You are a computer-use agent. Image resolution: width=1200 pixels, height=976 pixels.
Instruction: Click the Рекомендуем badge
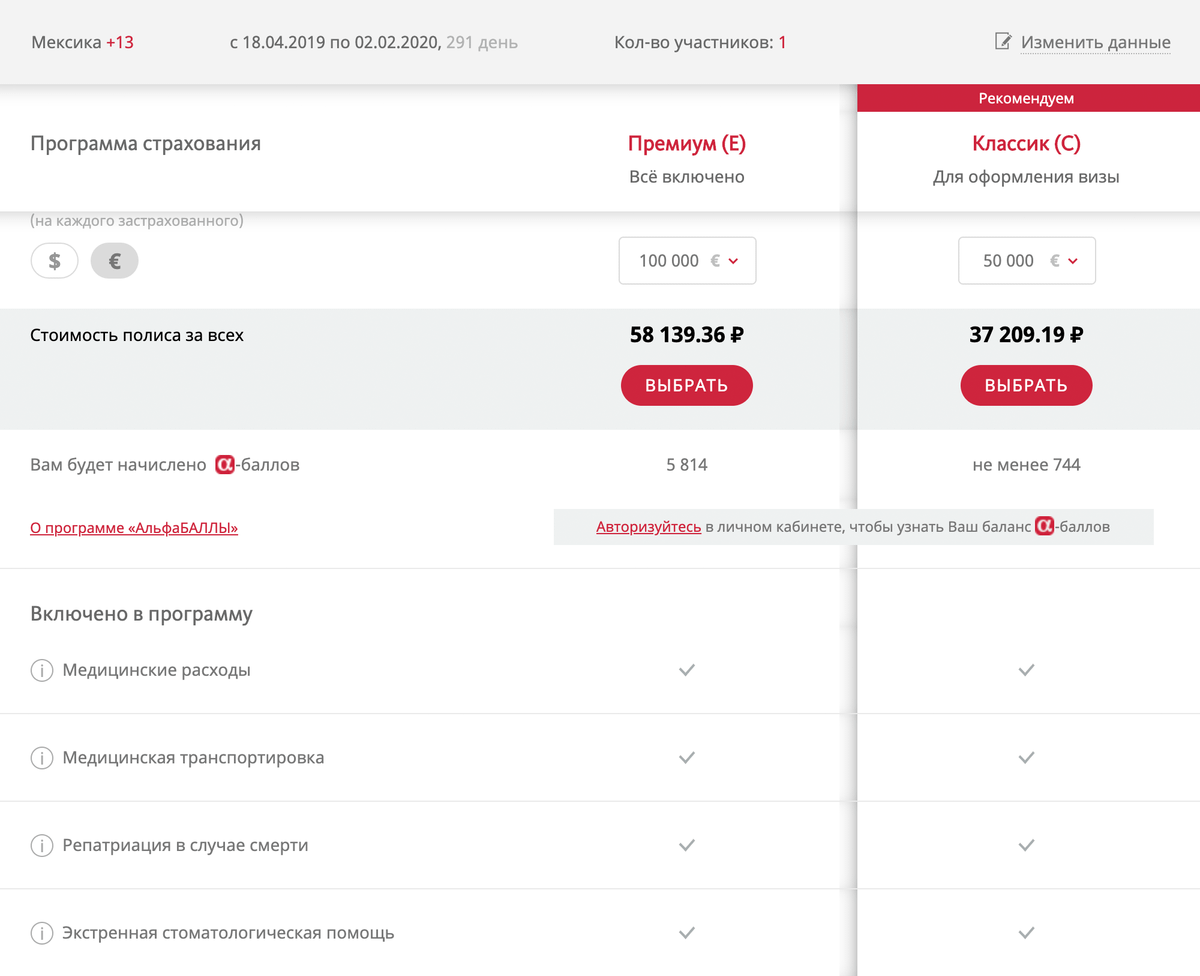pyautogui.click(x=1026, y=98)
